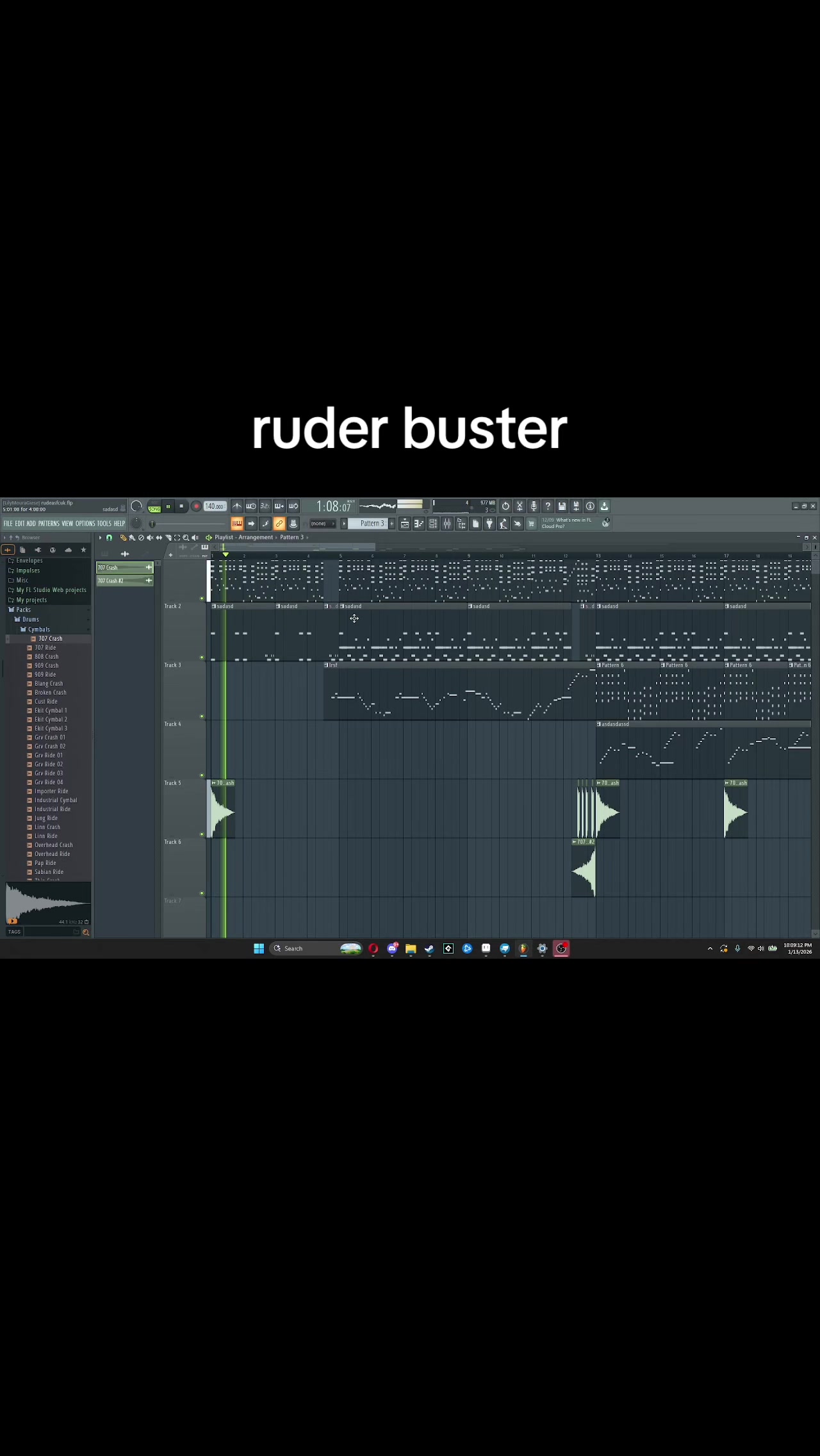Image resolution: width=820 pixels, height=1456 pixels.
Task: Open the Pattern 3 selector dropdown
Action: [368, 524]
